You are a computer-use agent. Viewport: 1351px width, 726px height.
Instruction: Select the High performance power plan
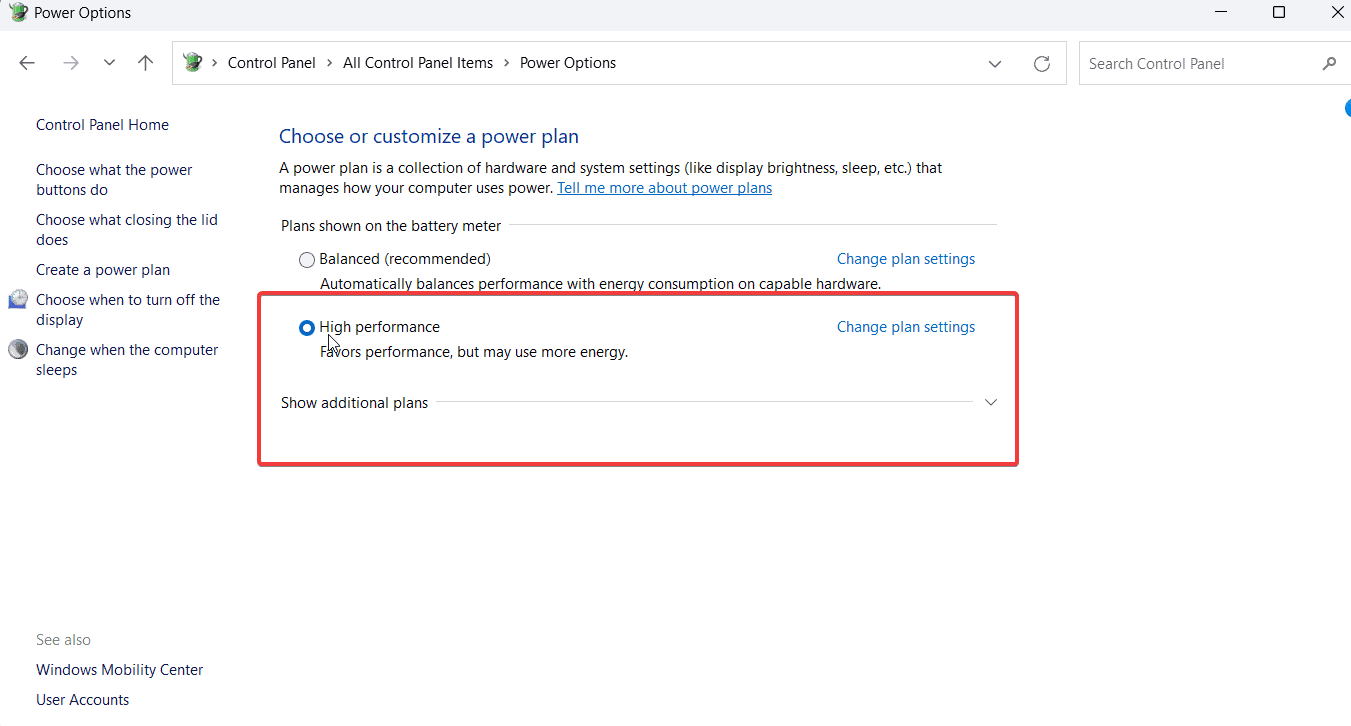coord(307,328)
